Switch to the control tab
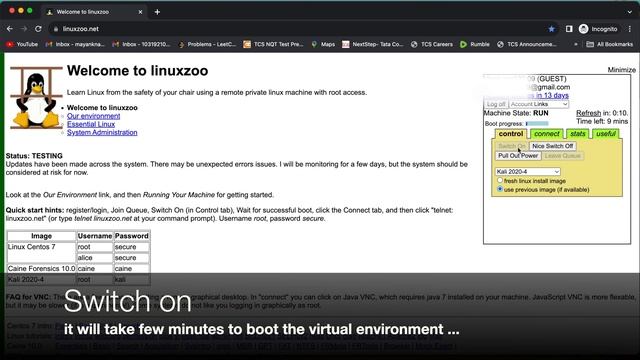 point(511,134)
